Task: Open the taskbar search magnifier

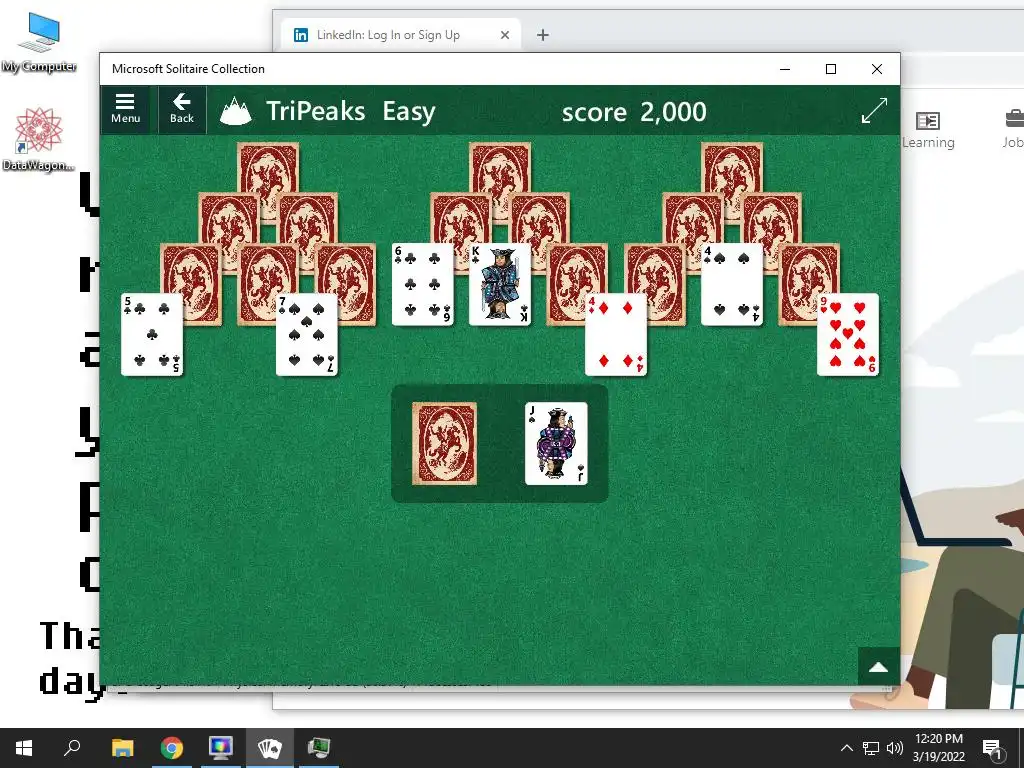Action: 72,748
